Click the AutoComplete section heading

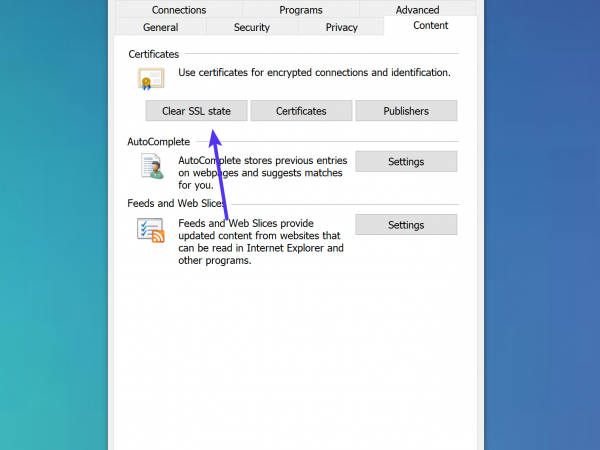pos(158,141)
